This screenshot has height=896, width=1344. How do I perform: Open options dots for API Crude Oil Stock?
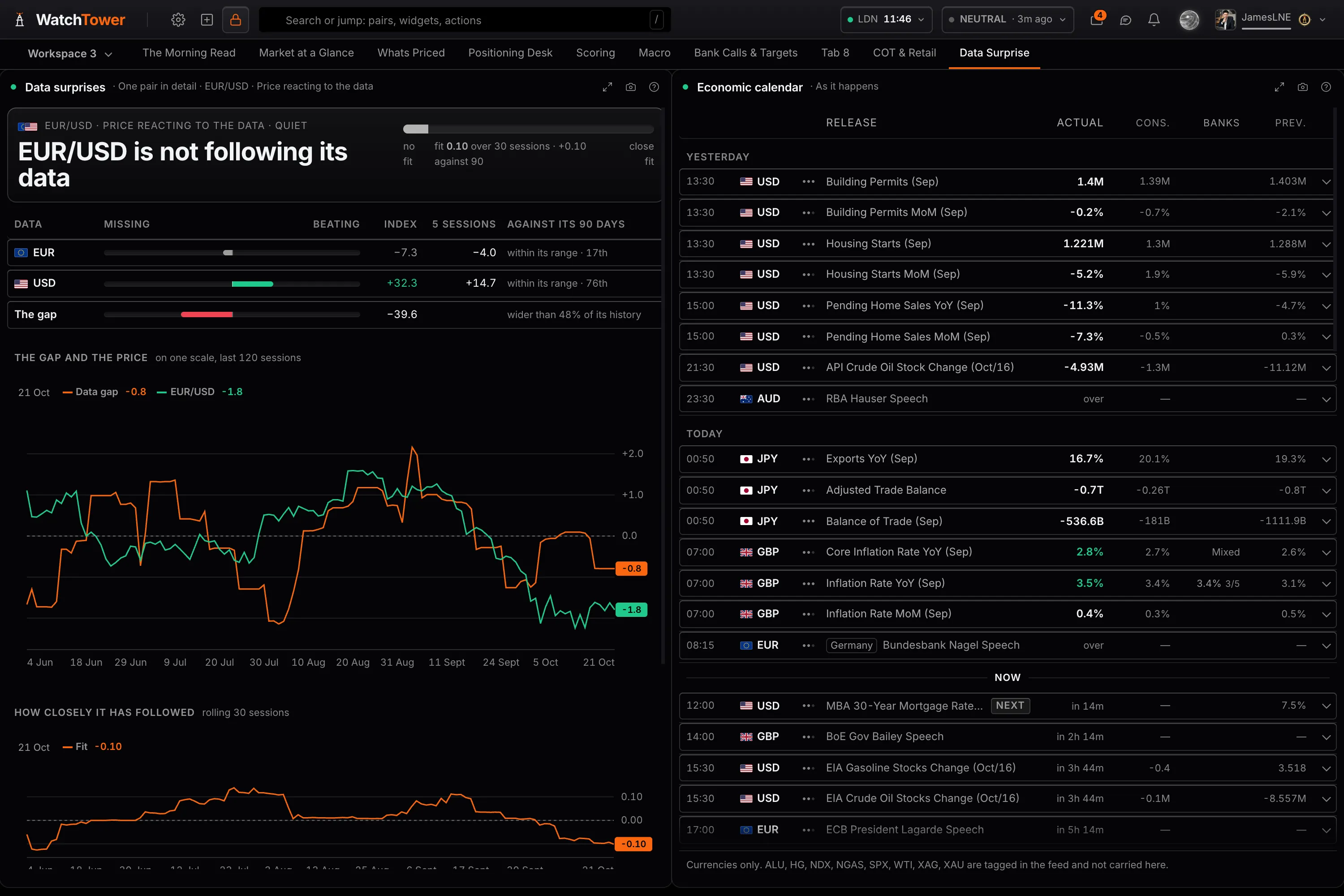pyautogui.click(x=809, y=368)
